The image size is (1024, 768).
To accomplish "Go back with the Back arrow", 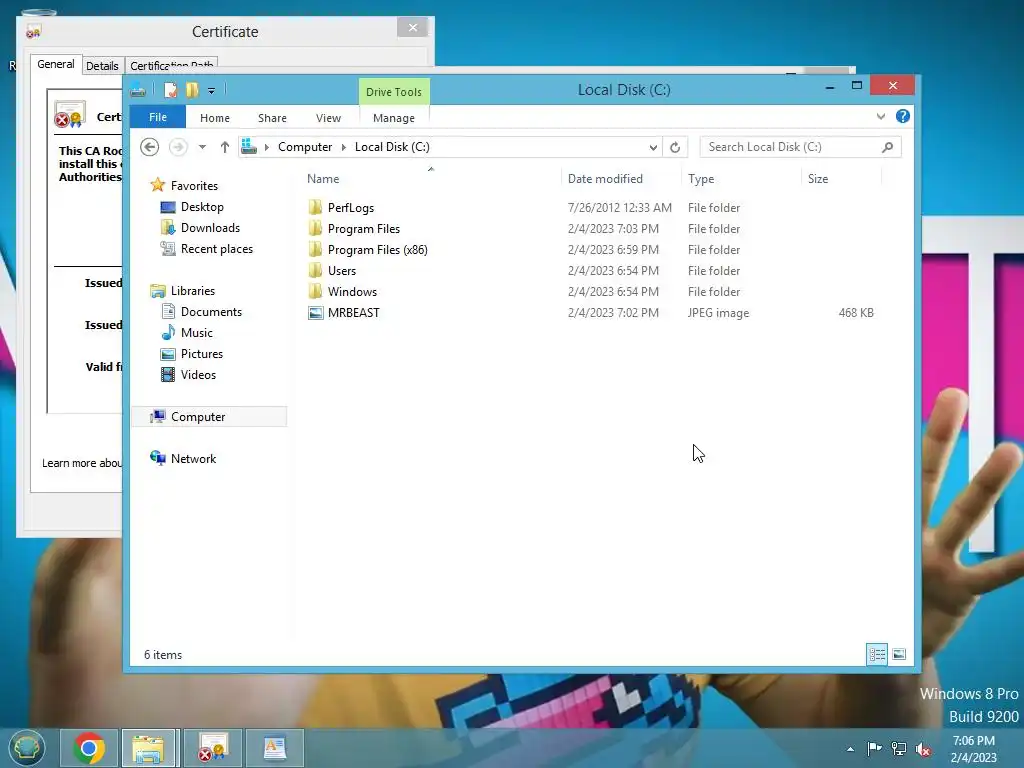I will tap(150, 147).
